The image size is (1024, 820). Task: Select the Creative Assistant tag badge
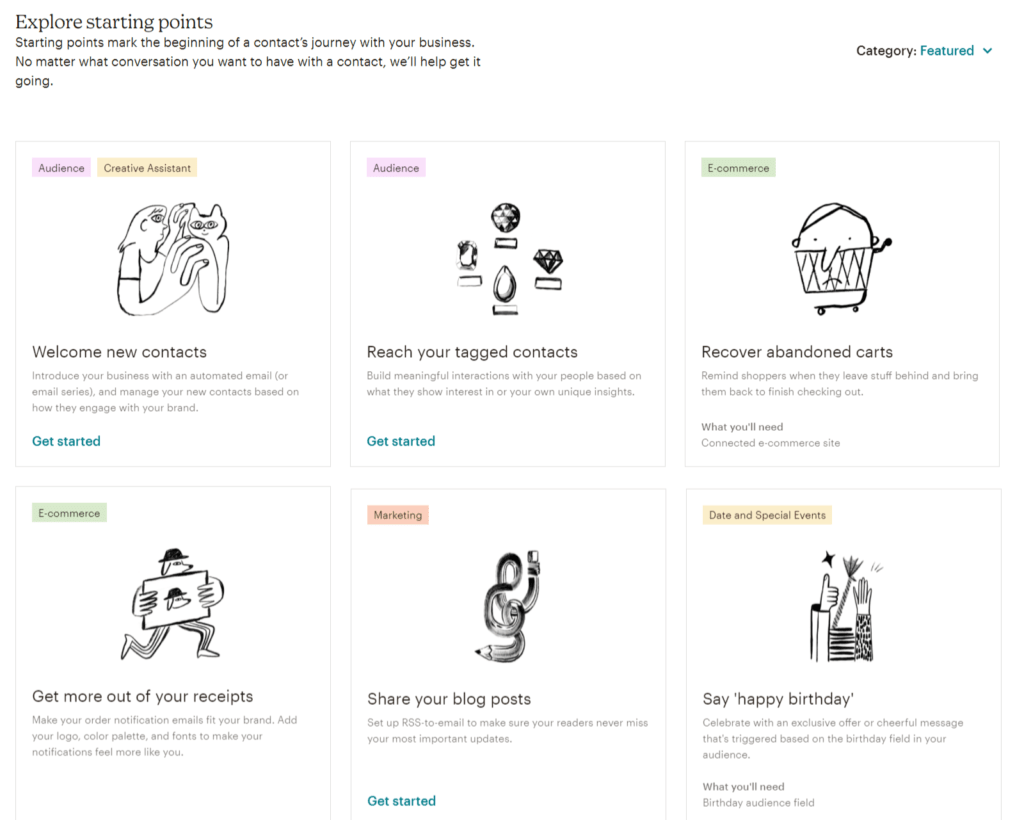[147, 167]
